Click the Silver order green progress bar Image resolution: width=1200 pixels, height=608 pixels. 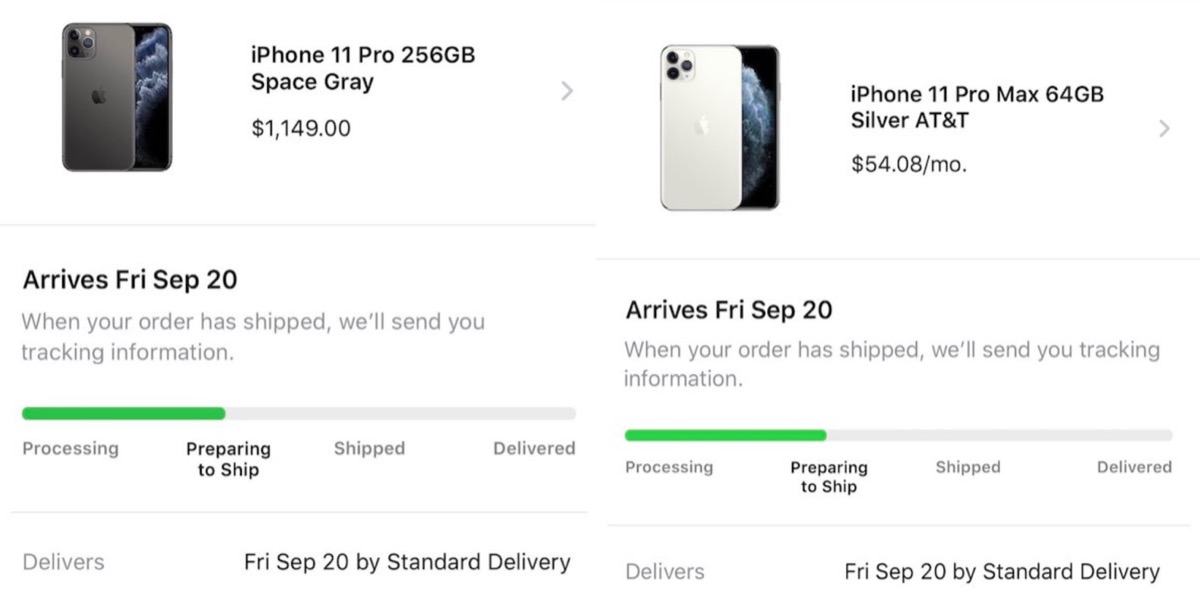coord(726,435)
